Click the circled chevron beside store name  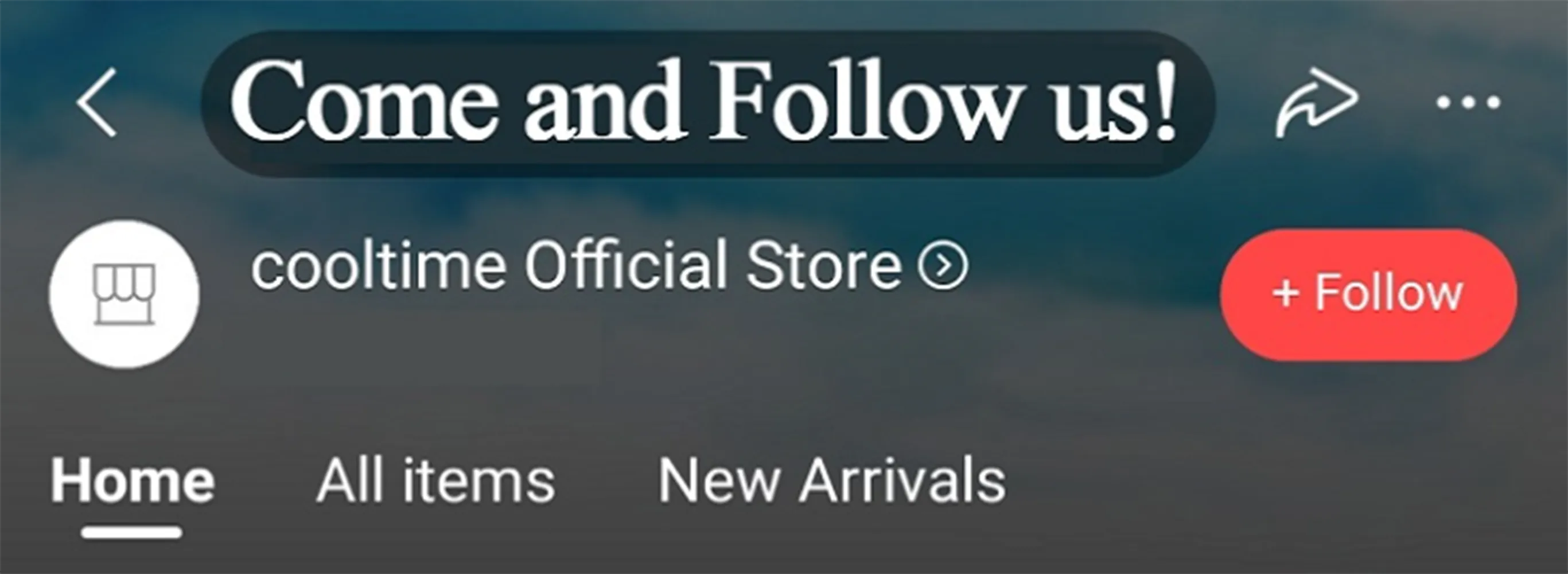[x=943, y=265]
